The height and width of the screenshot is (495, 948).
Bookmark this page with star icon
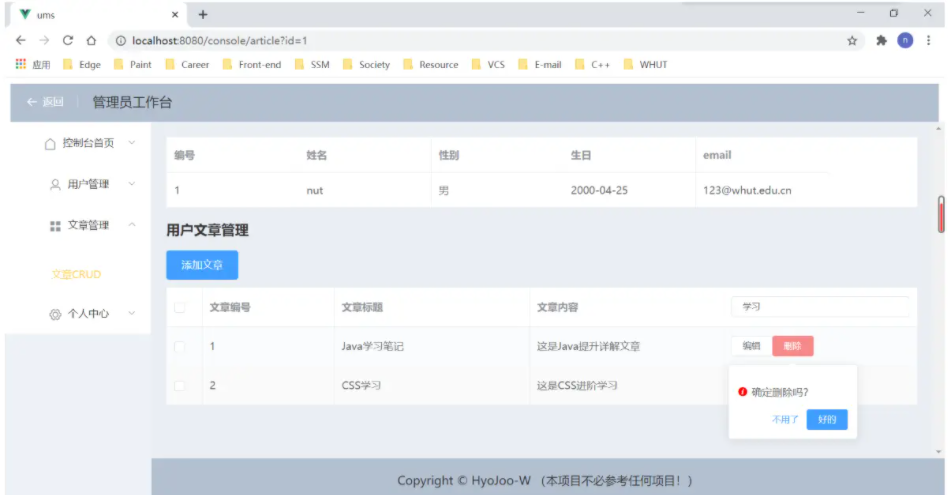(x=852, y=40)
